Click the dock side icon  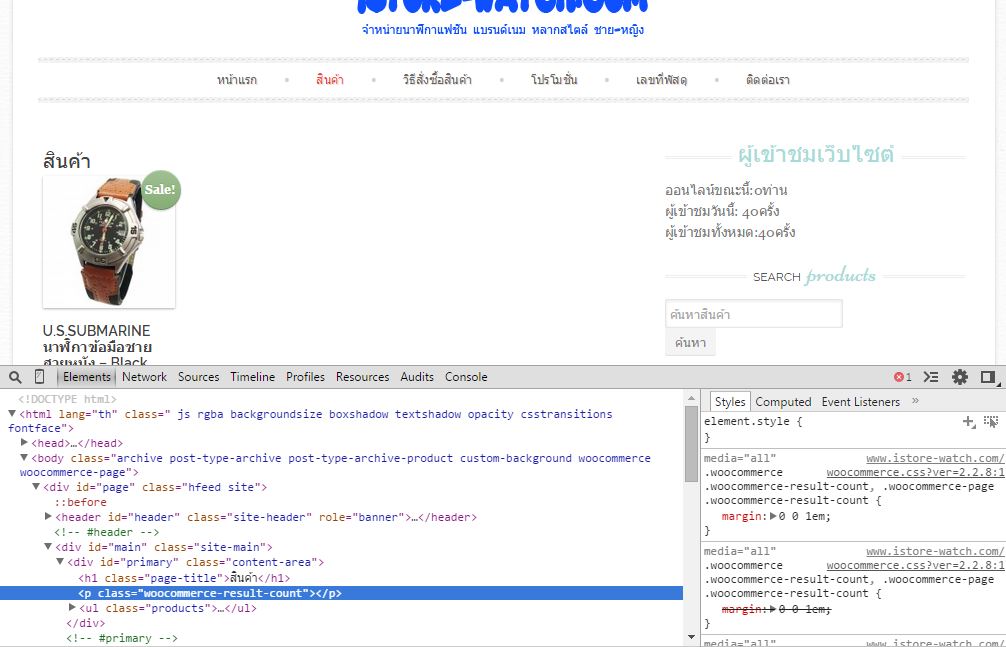[988, 377]
